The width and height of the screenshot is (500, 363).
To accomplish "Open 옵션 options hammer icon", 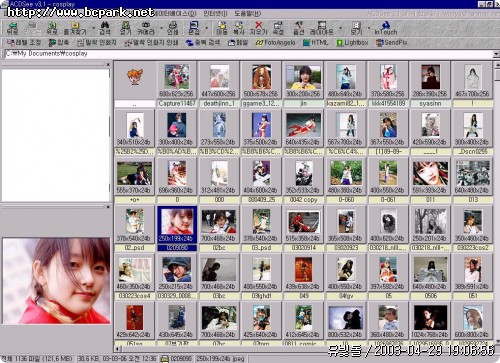I will click(x=298, y=28).
